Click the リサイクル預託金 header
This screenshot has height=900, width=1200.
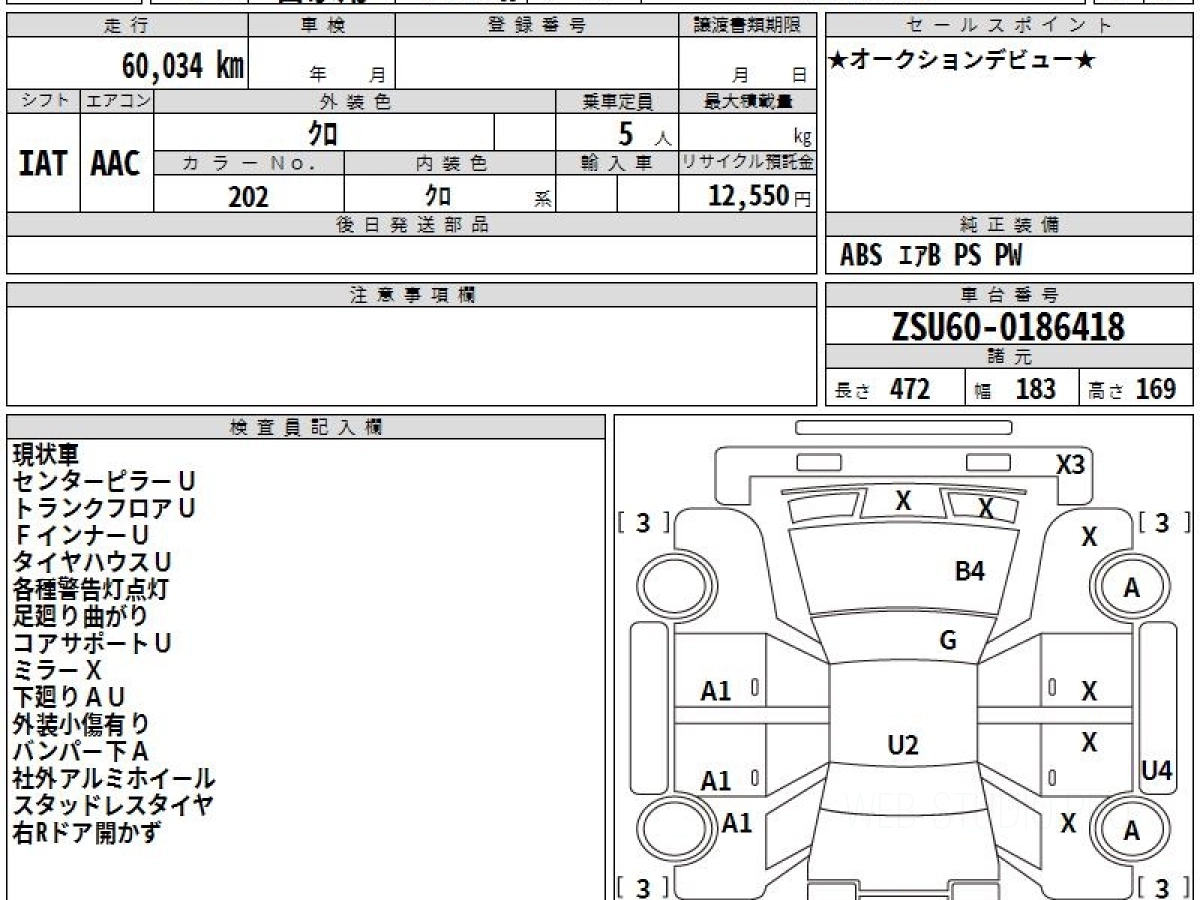pyautogui.click(x=748, y=163)
